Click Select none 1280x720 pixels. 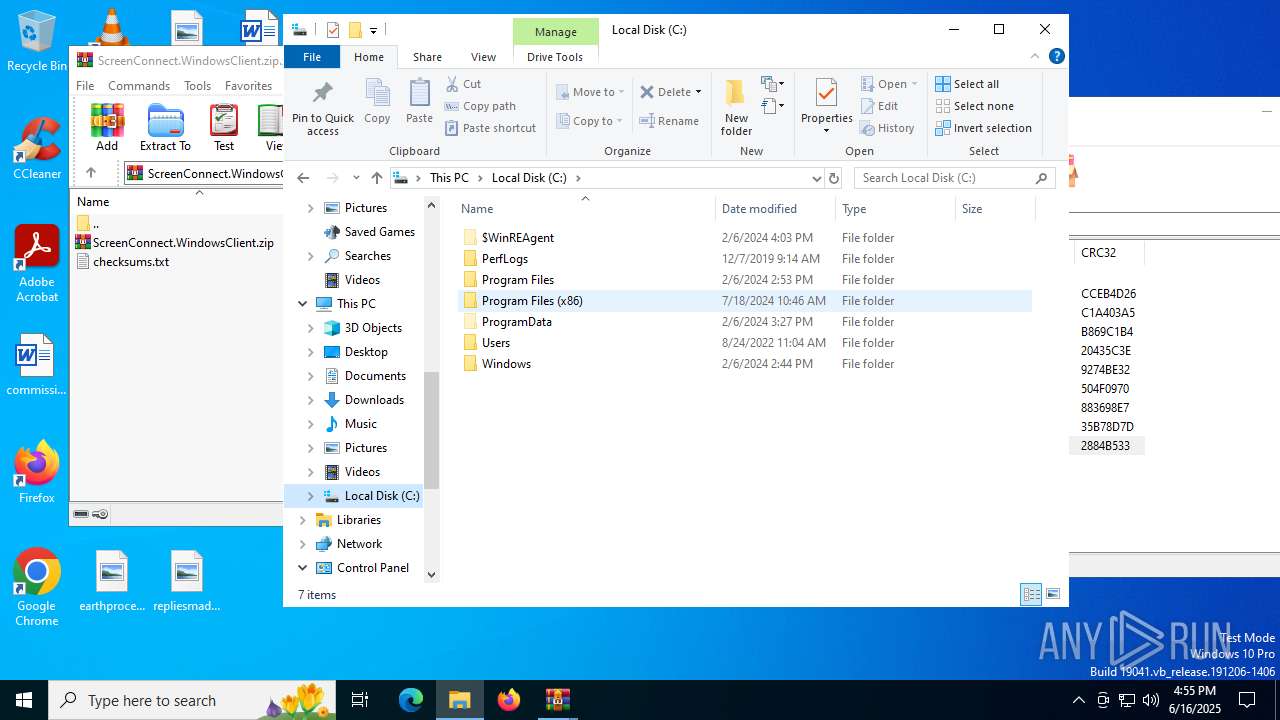[x=974, y=106]
